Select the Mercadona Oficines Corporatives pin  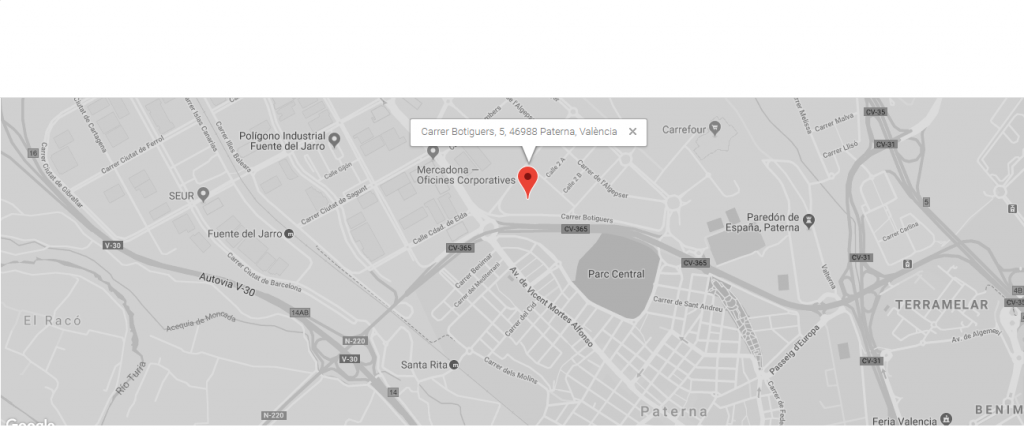click(432, 152)
